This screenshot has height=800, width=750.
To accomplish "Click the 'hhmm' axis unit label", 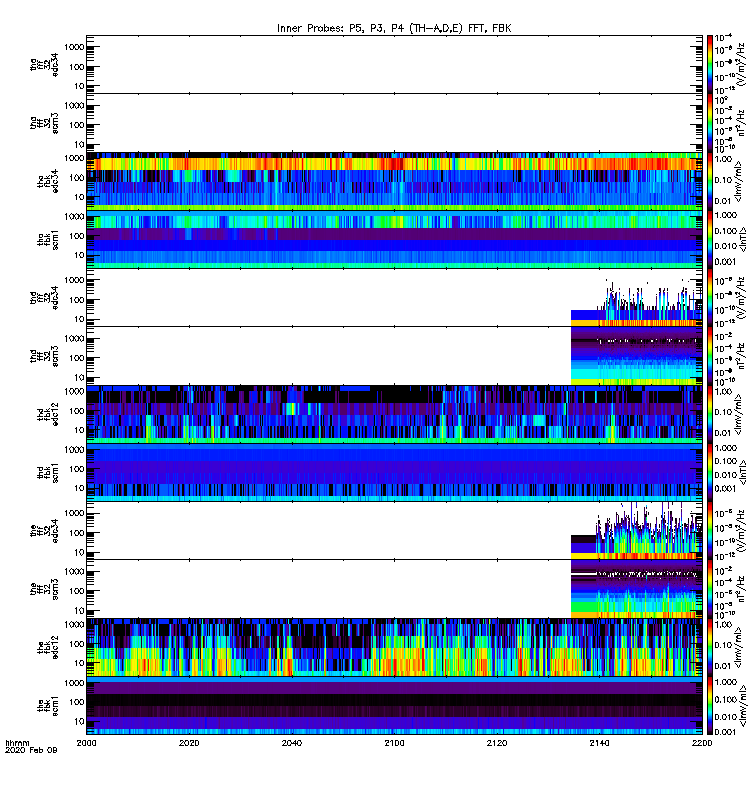I will pyautogui.click(x=17, y=743).
